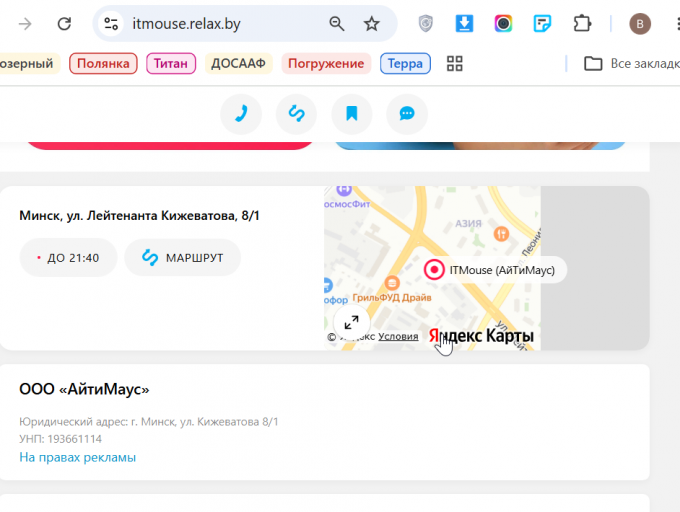Click the Яндекс Карты logo
The image size is (680, 512).
point(481,336)
